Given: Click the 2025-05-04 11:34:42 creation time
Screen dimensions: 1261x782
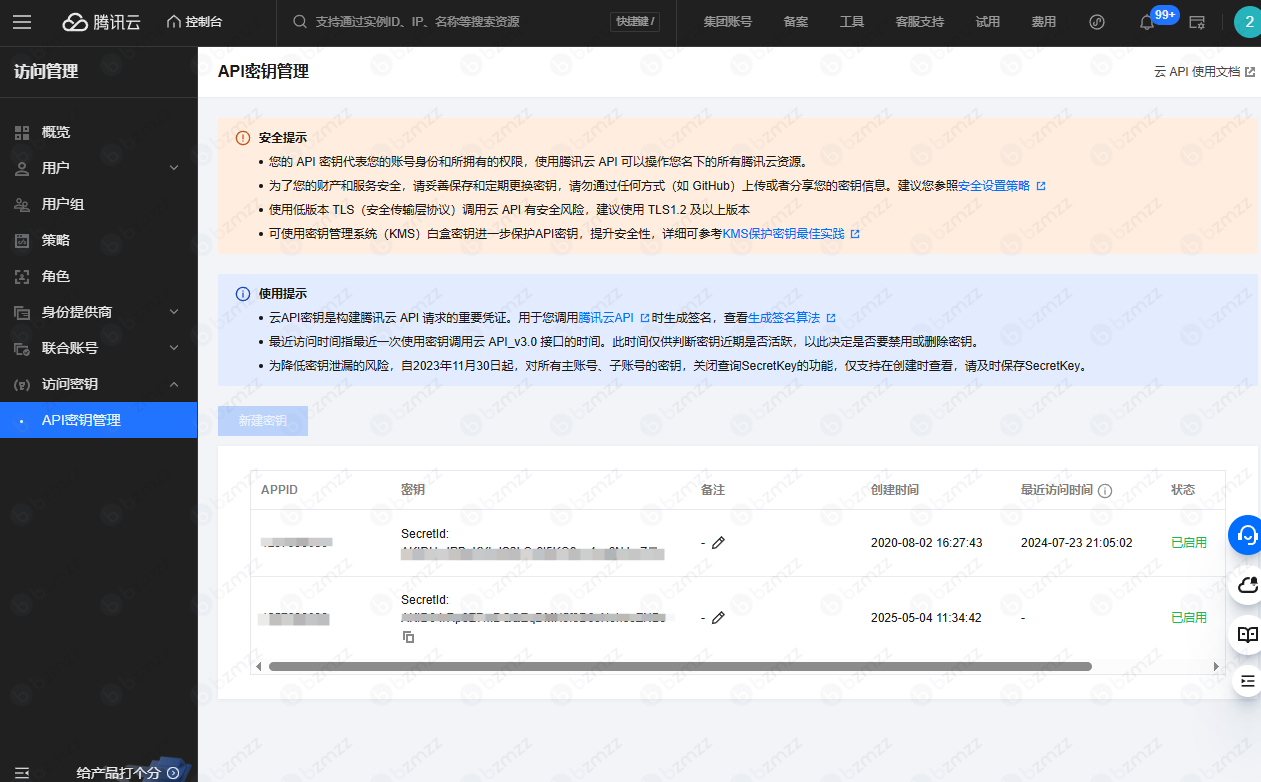Looking at the screenshot, I should [x=927, y=618].
